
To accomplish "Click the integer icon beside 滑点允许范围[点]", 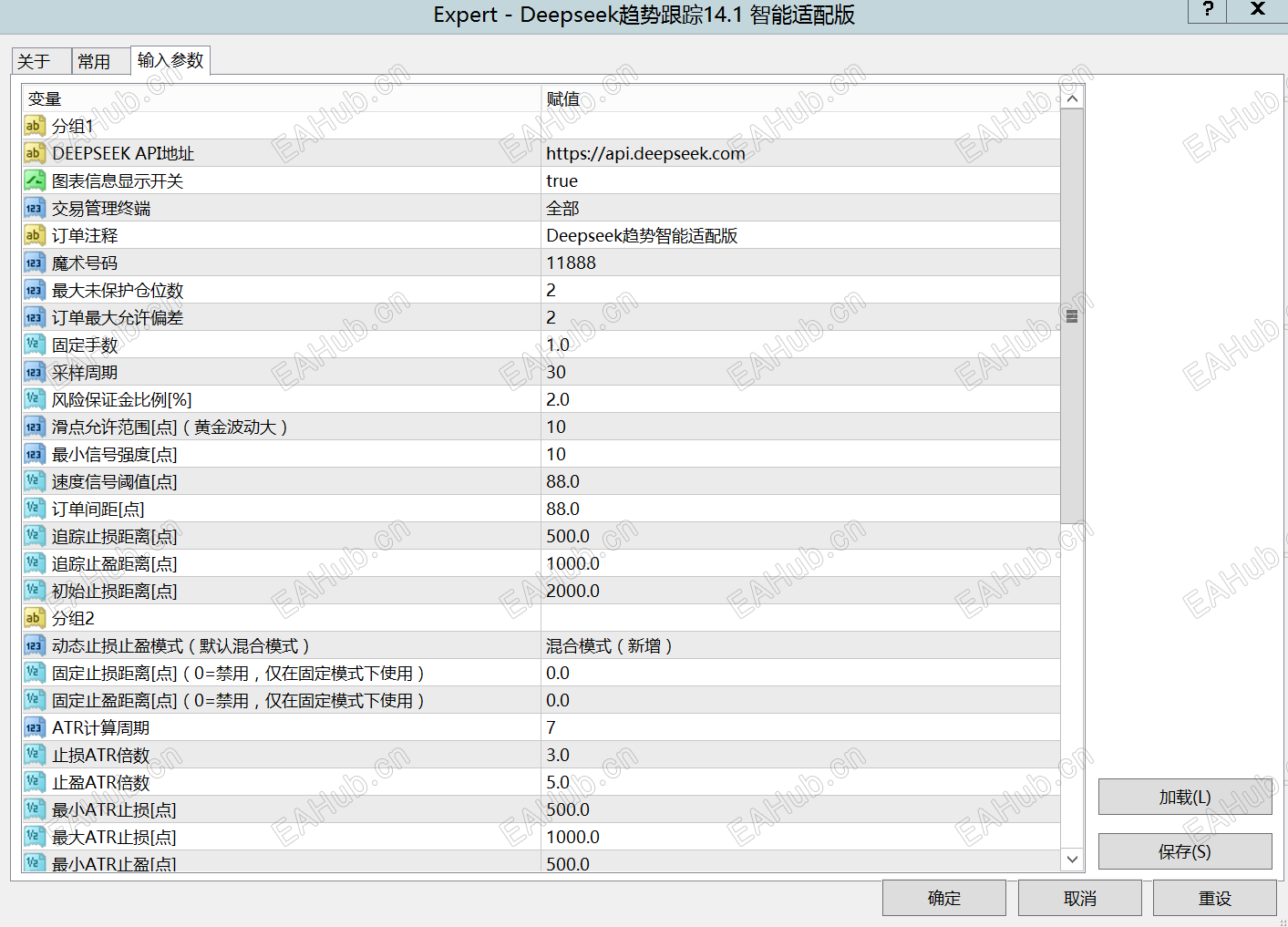I will coord(34,427).
